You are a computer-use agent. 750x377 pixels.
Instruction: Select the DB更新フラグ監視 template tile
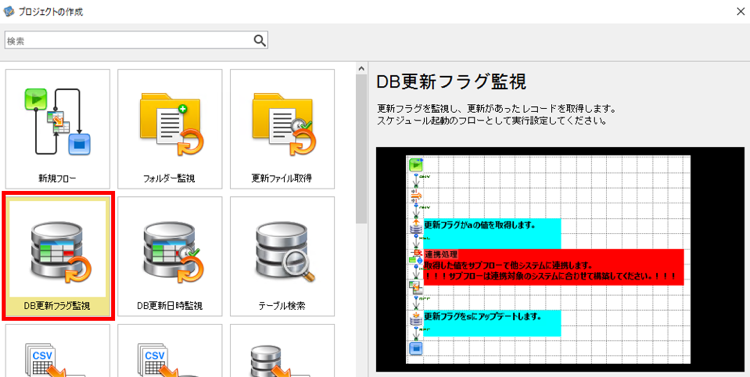coord(57,256)
